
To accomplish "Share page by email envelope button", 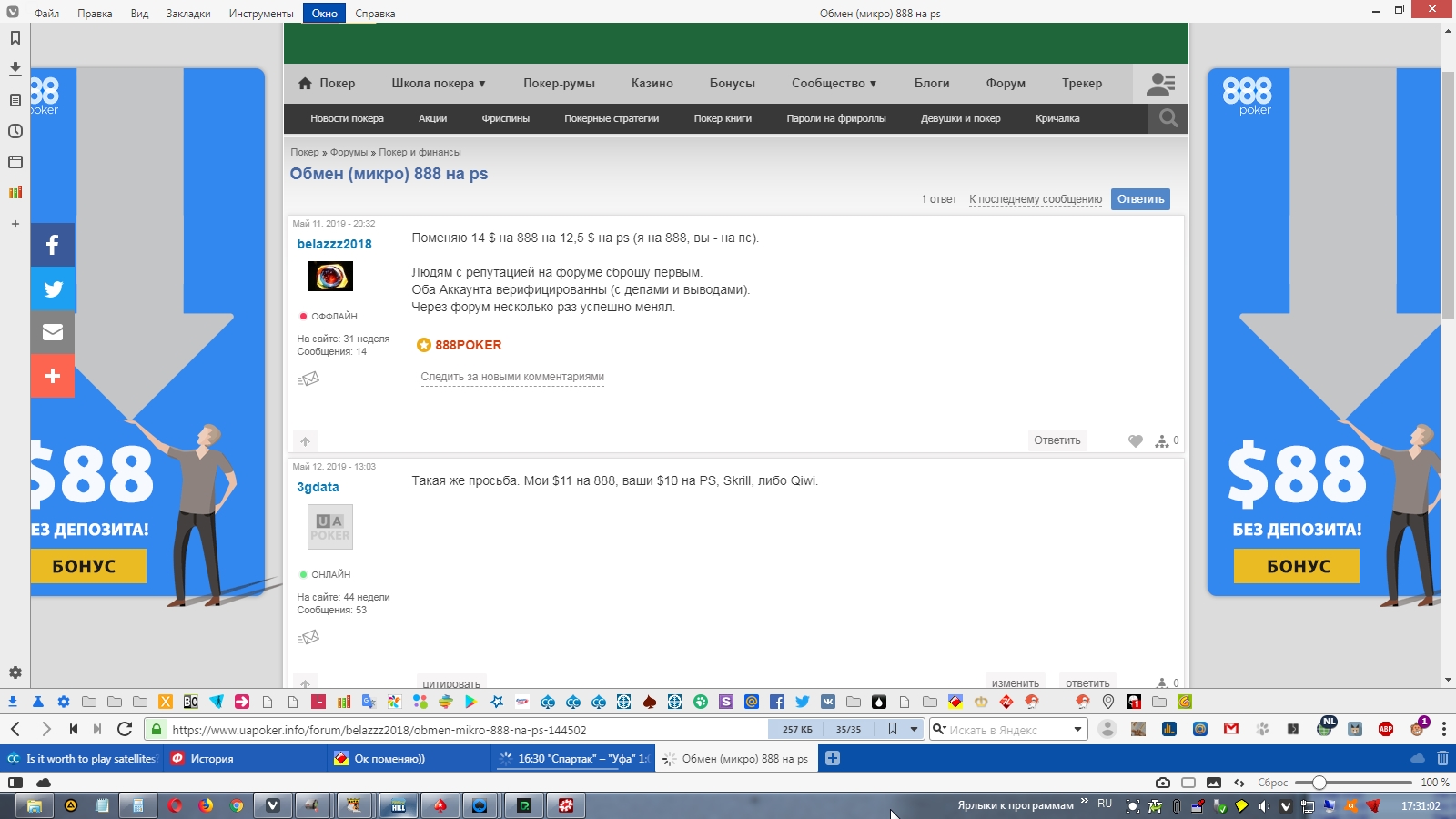I will [x=53, y=332].
